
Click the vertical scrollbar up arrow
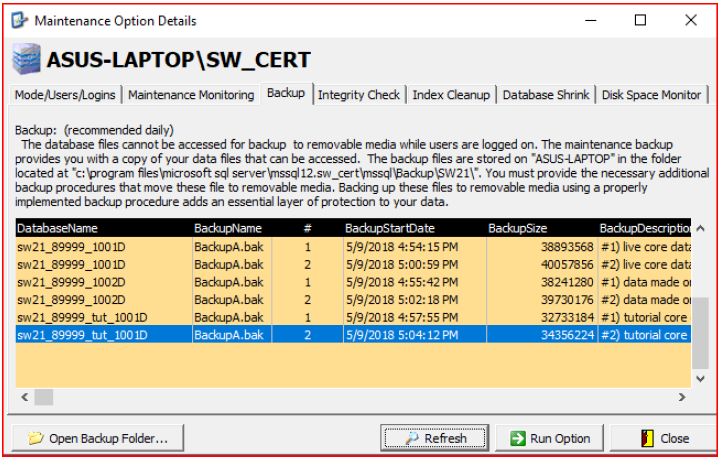tap(700, 228)
